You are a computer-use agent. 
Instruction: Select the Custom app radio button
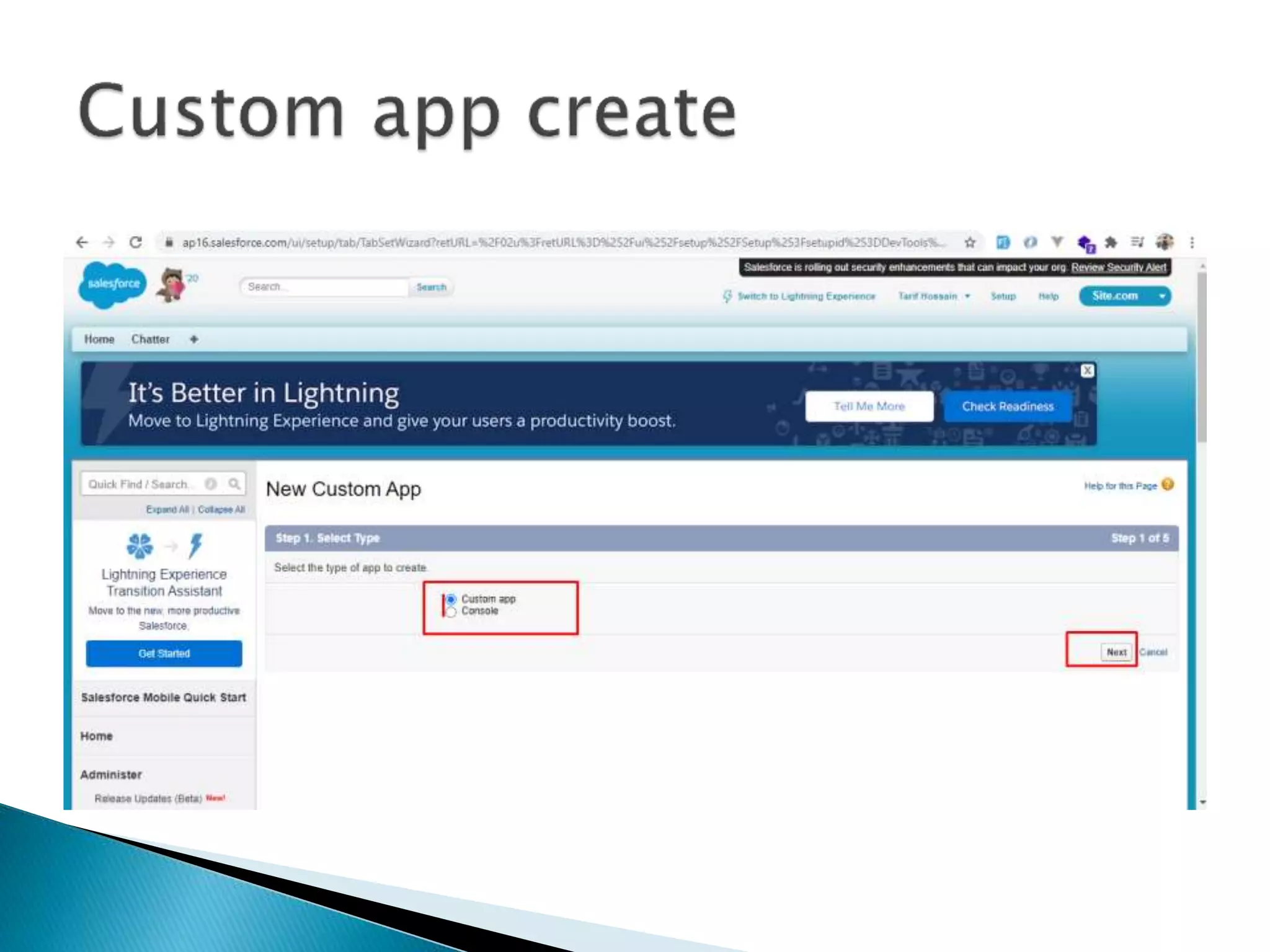(x=451, y=599)
